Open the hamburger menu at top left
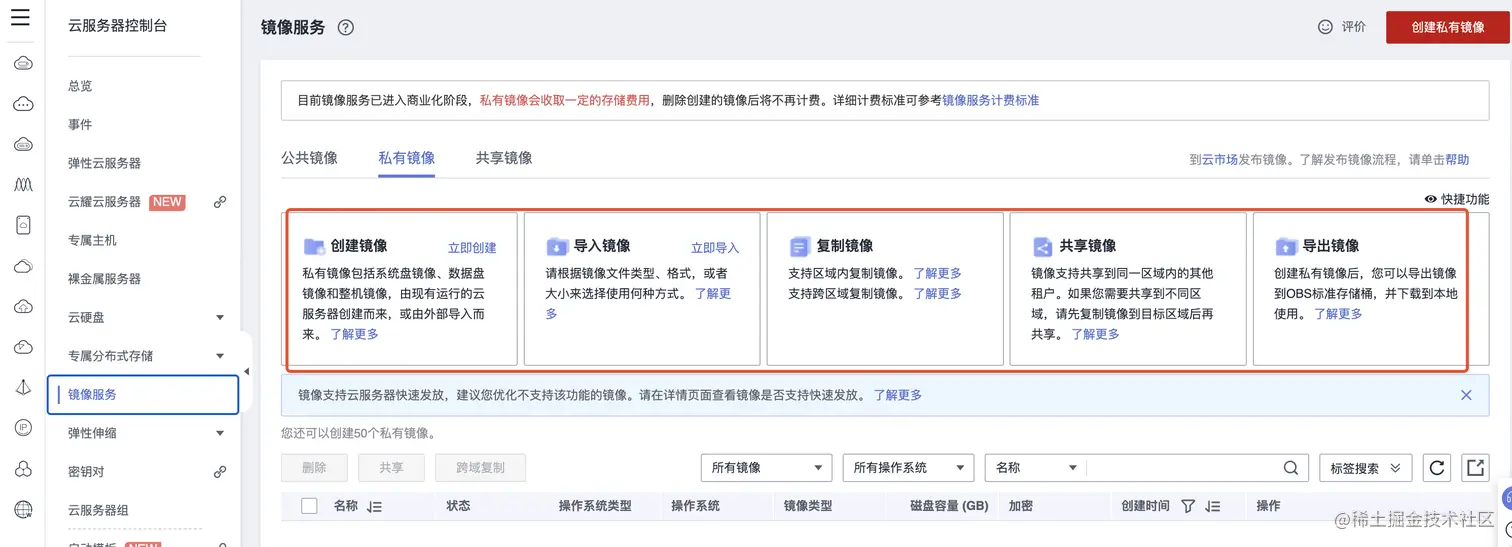Viewport: 1512px width, 547px height. click(x=20, y=17)
